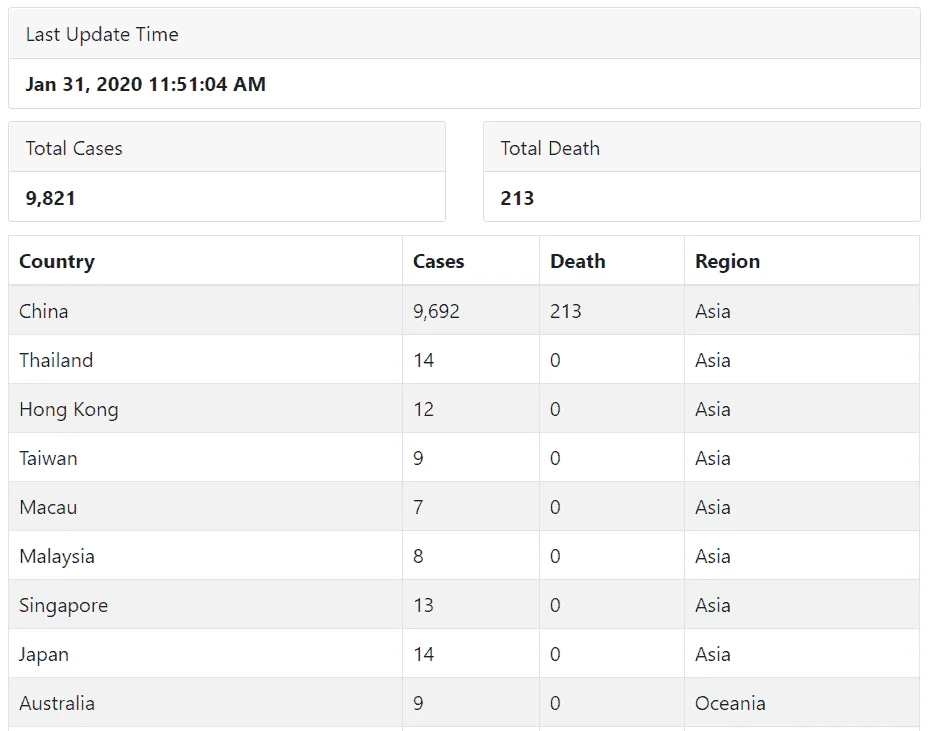932x731 pixels.
Task: Select the Region cell of China row
Action: pyautogui.click(x=802, y=311)
